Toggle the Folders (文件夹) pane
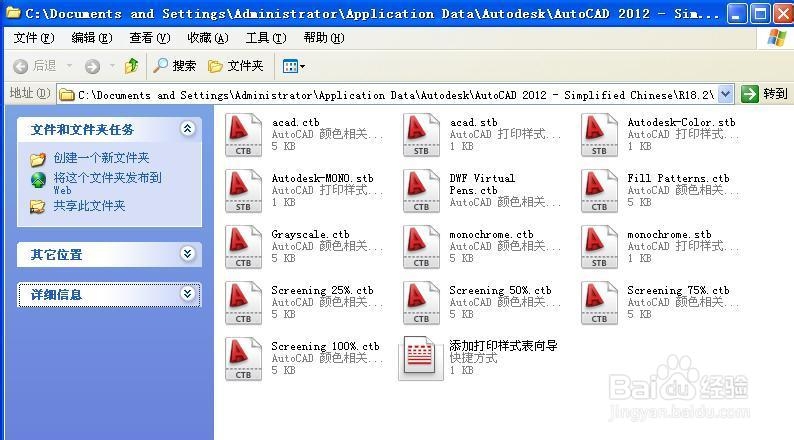This screenshot has height=440, width=794. click(236, 66)
